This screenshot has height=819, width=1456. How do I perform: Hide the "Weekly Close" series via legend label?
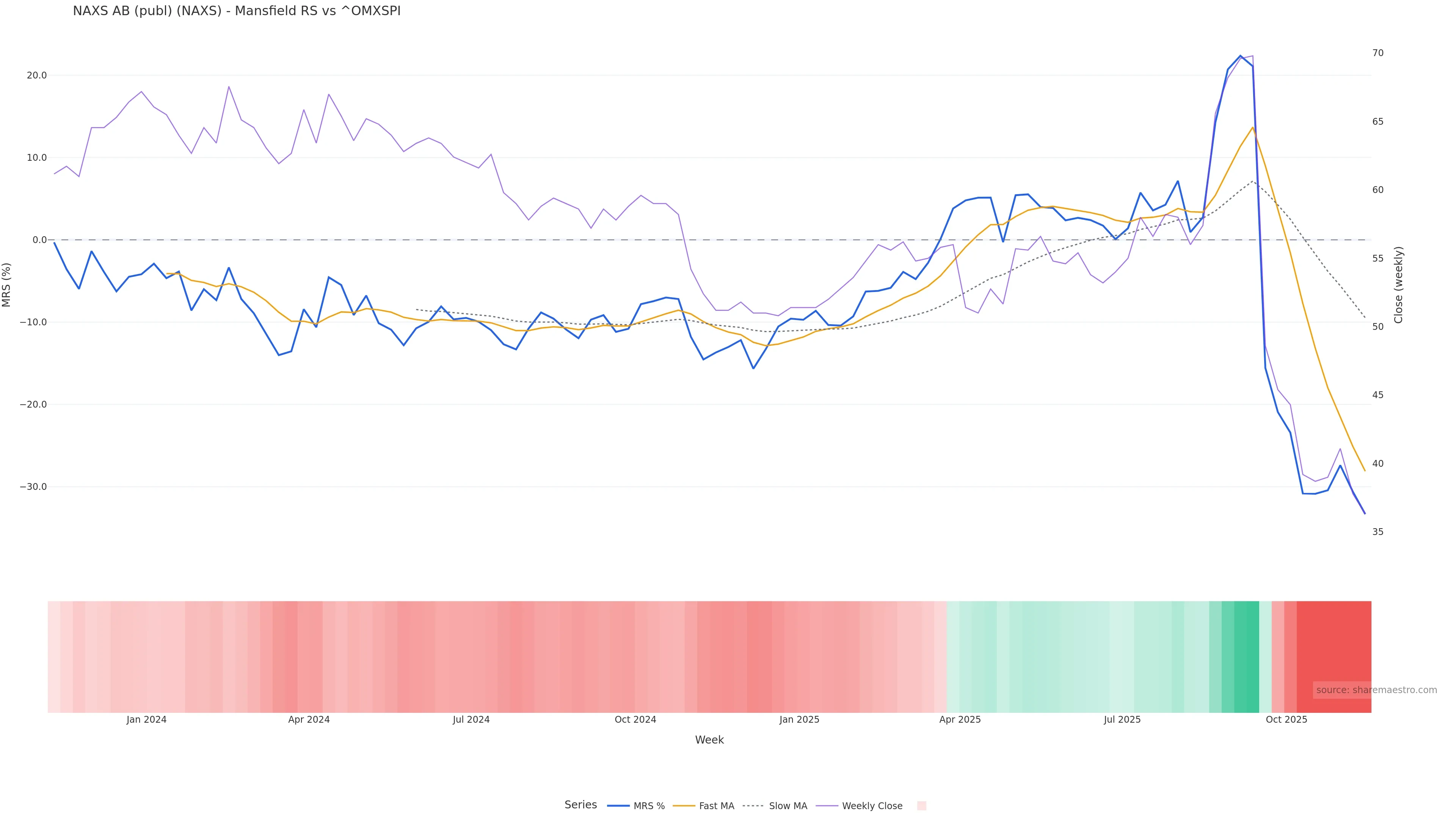(872, 806)
